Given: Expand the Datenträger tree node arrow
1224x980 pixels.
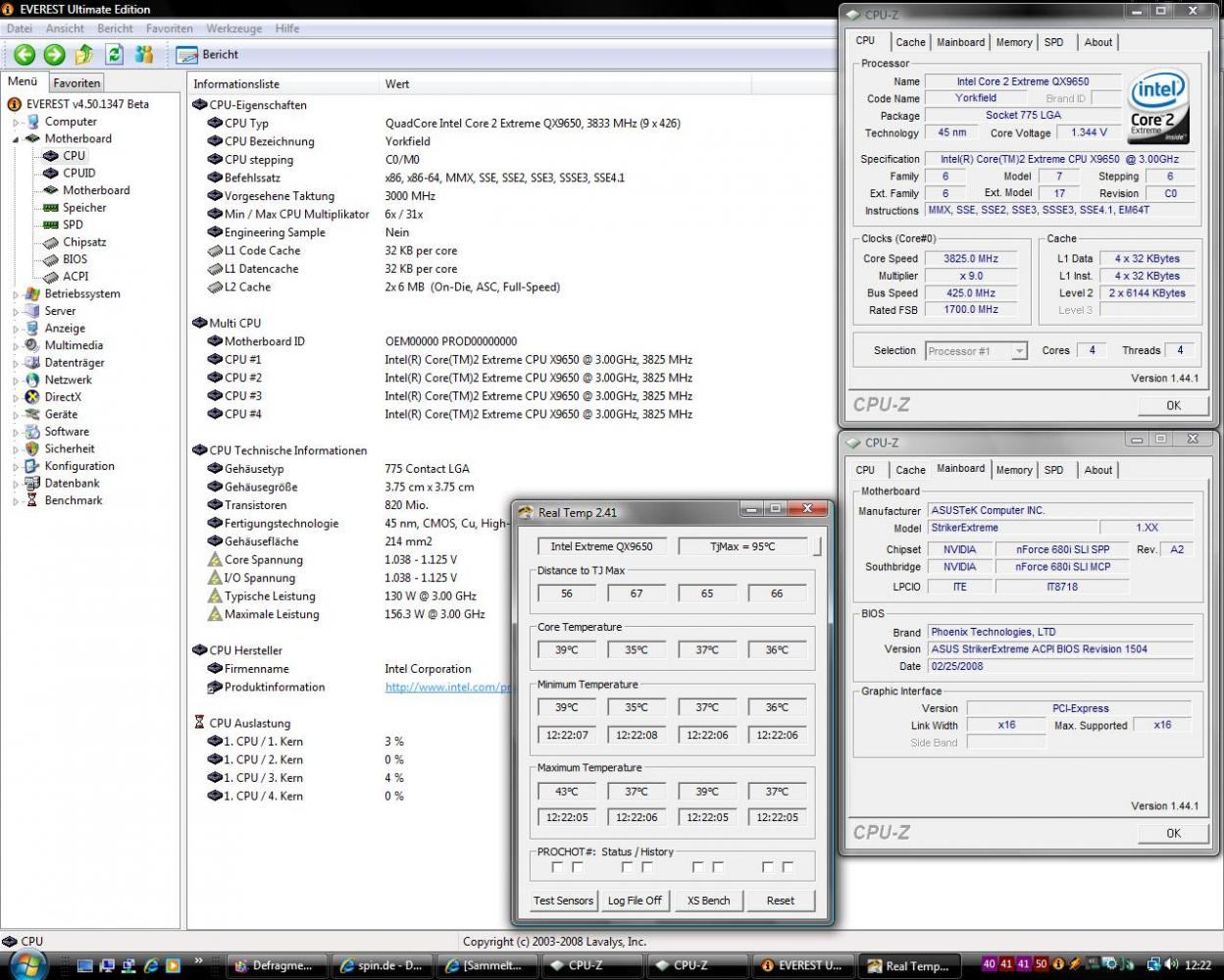Looking at the screenshot, I should pyautogui.click(x=16, y=363).
